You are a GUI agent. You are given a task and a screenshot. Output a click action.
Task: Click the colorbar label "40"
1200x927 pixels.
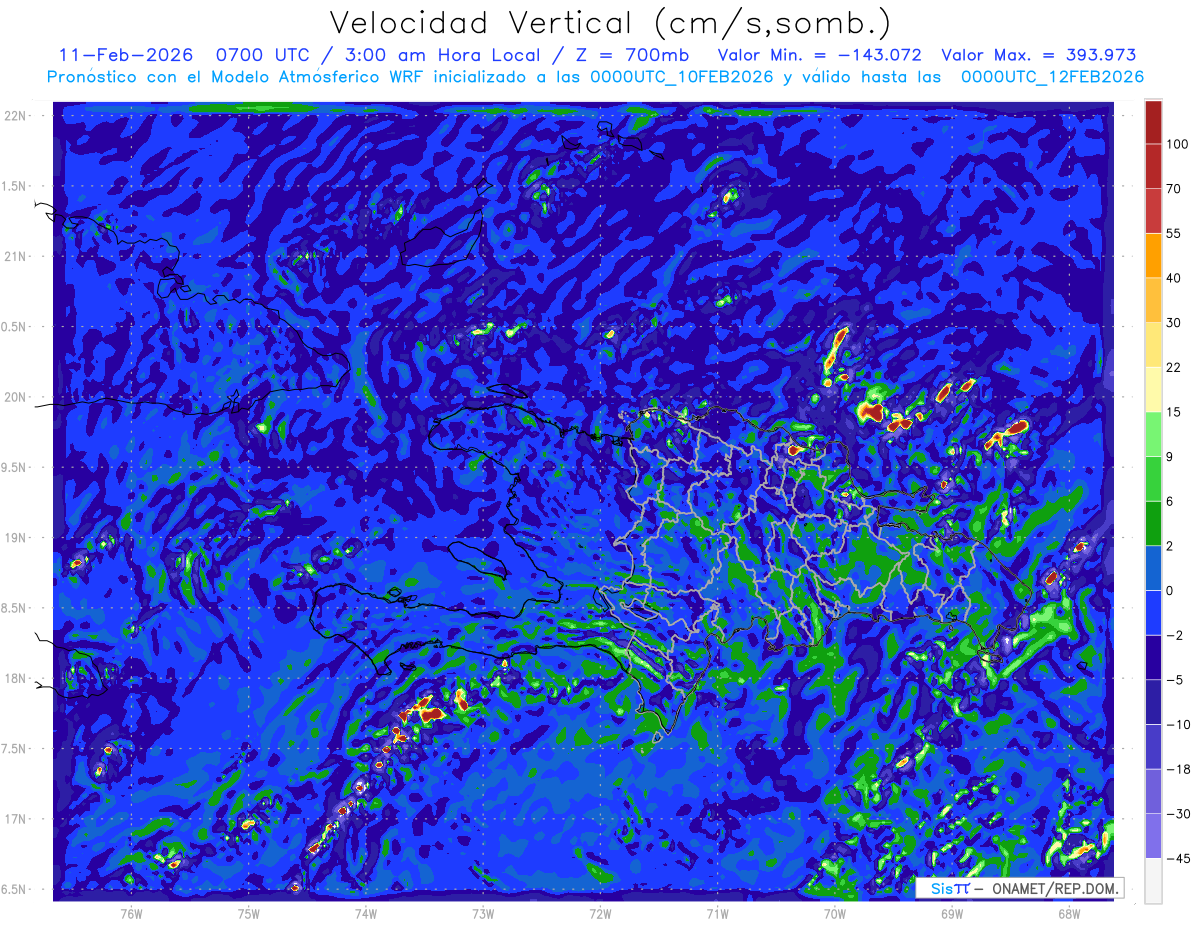(x=1173, y=278)
